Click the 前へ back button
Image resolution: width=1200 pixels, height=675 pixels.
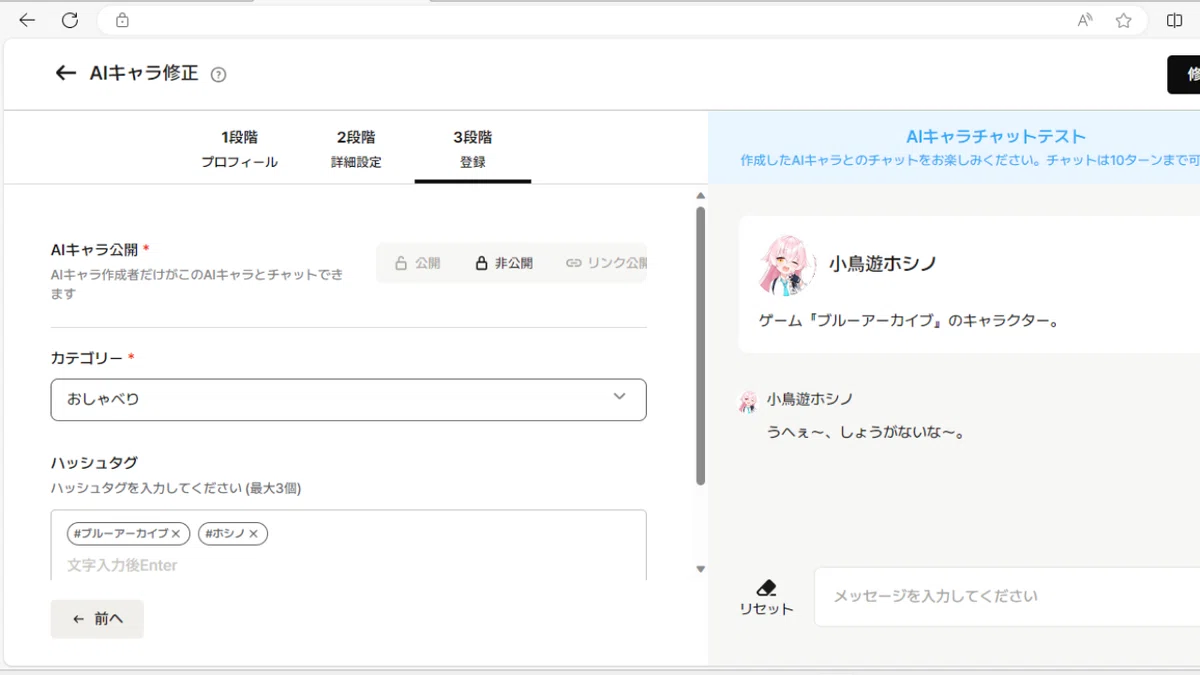click(x=97, y=619)
